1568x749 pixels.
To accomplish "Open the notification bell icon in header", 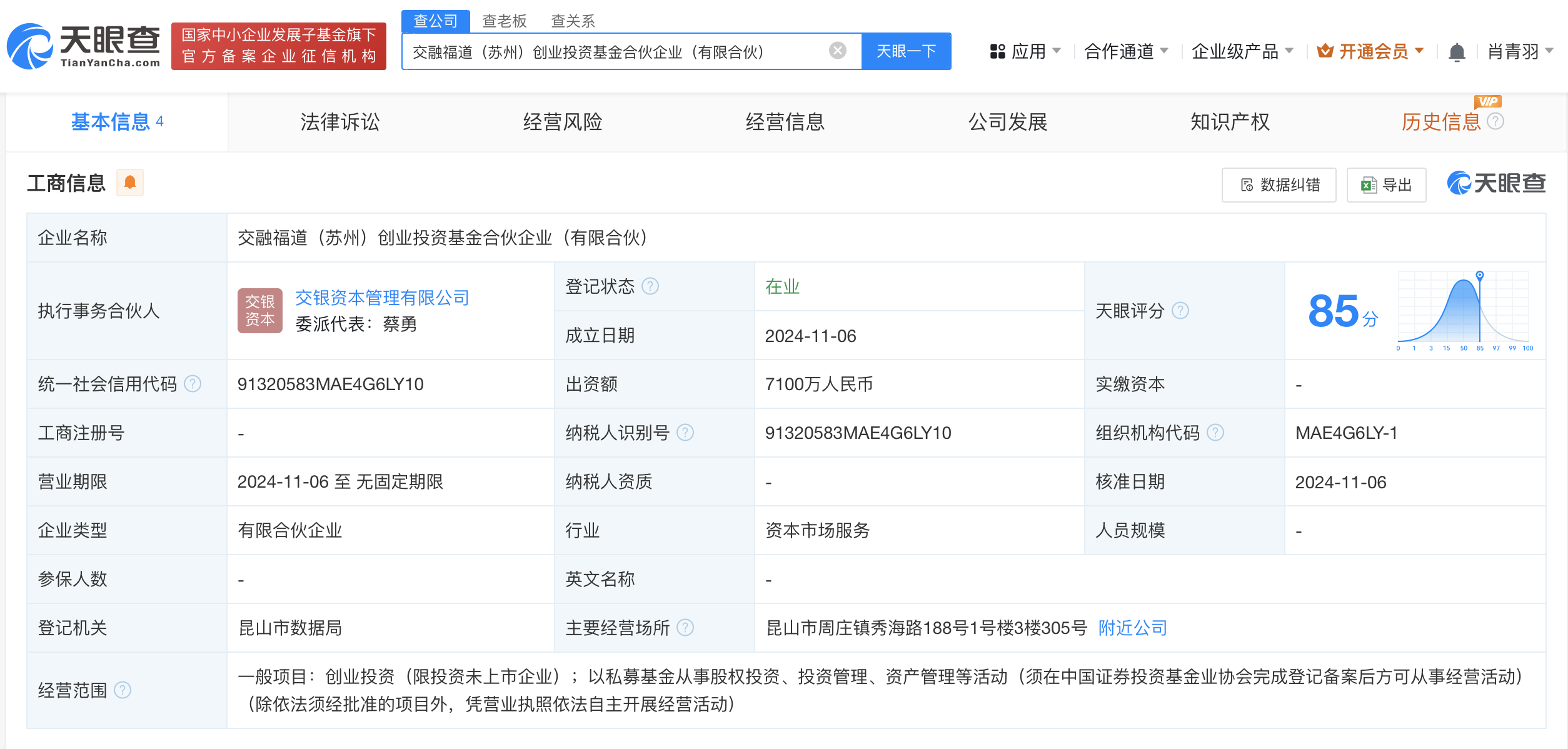I will (x=1456, y=52).
